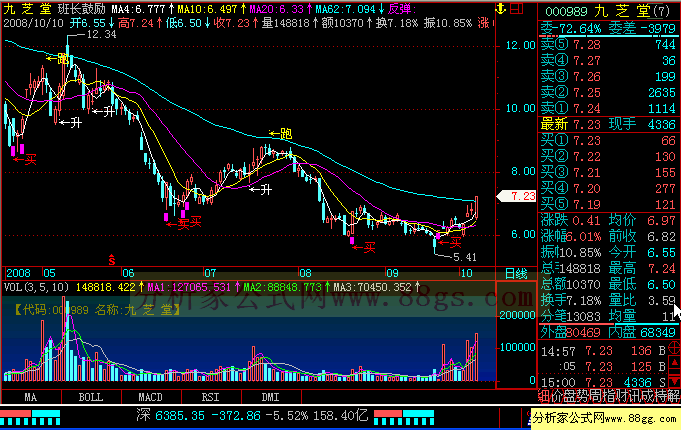The width and height of the screenshot is (681, 430).
Task: Open the 势 trend tab
Action: [x=583, y=396]
